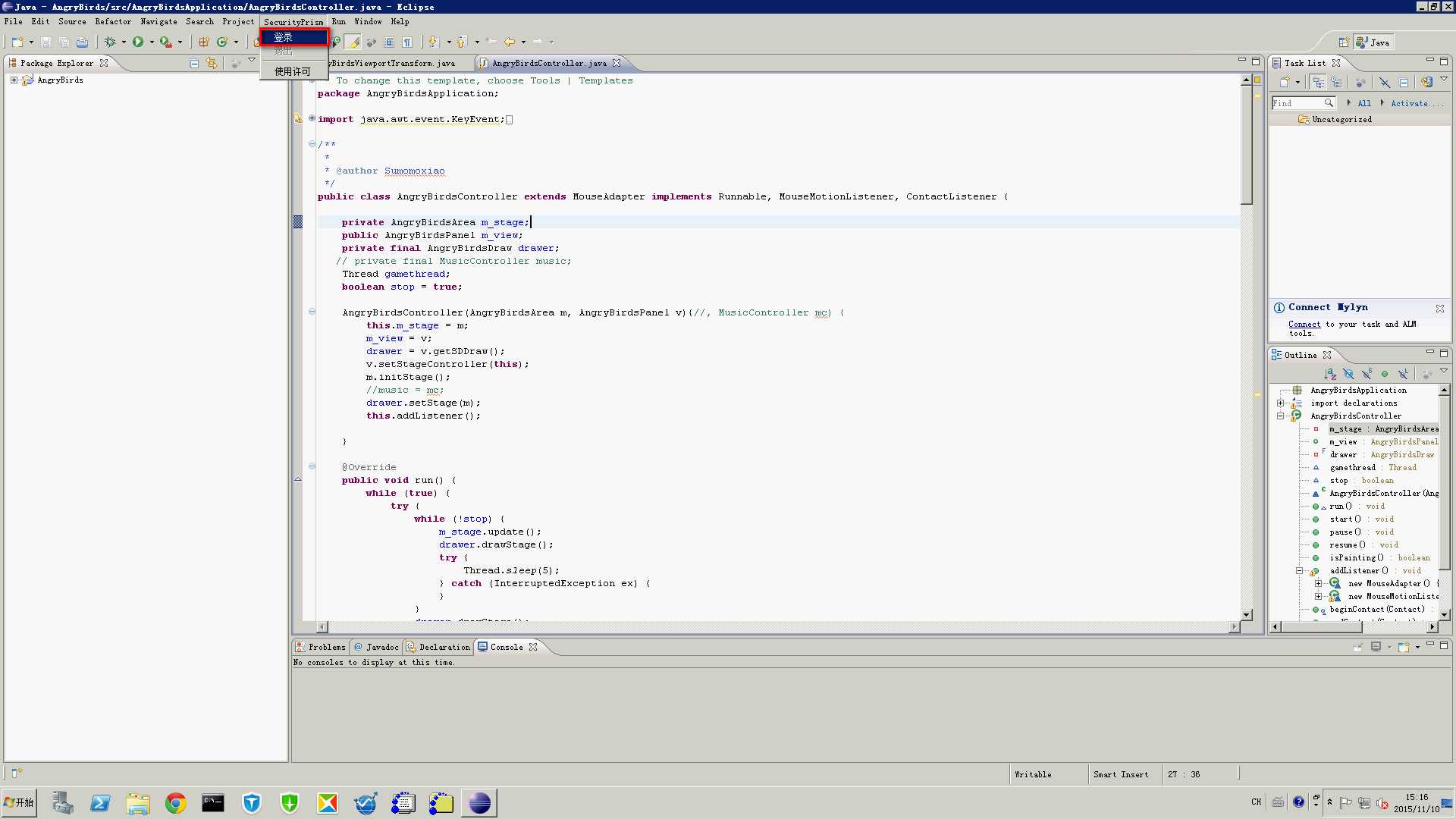Expand the AngryBirds project node
Screen dimensions: 1456x819
pyautogui.click(x=14, y=80)
